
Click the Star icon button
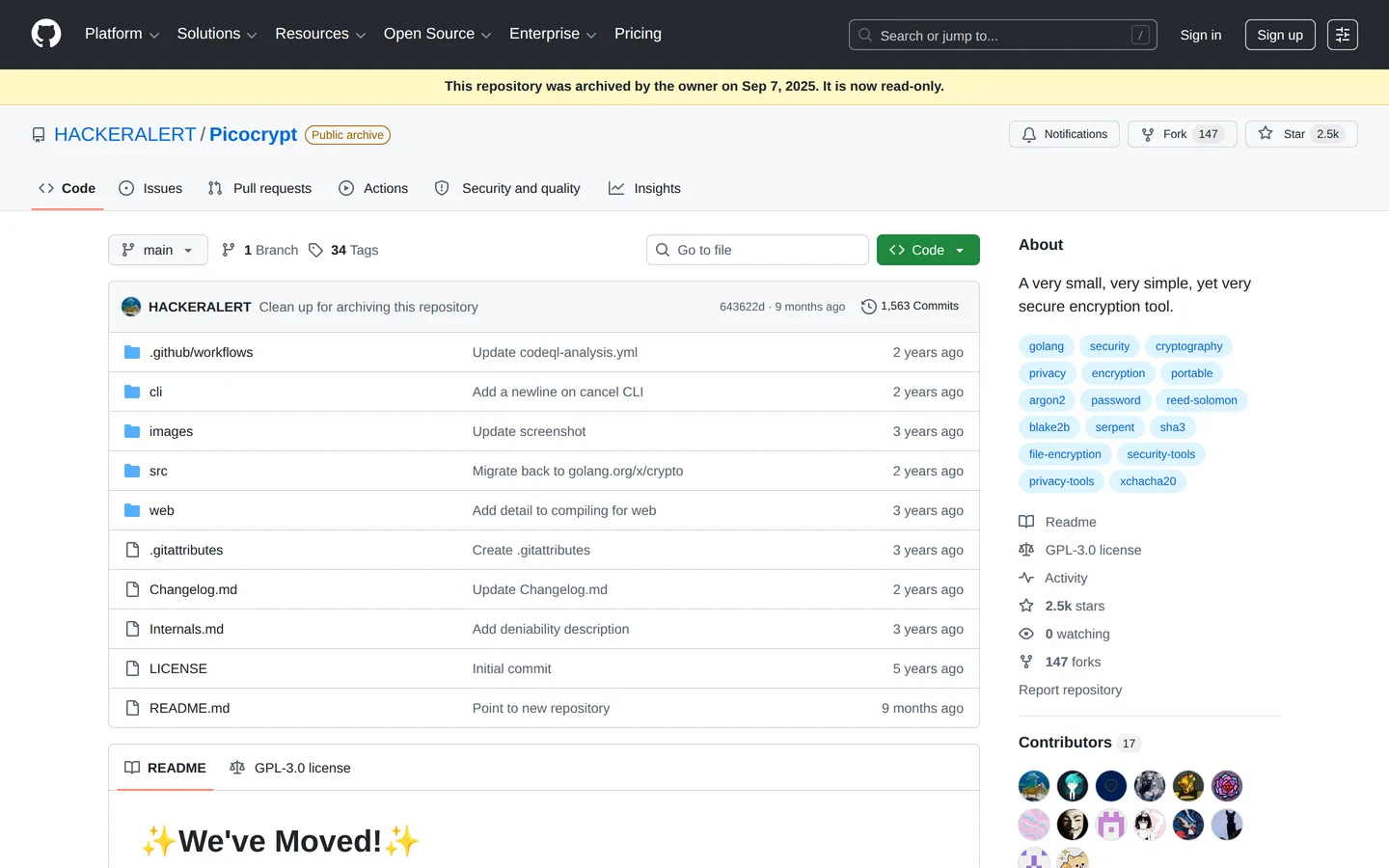[1266, 134]
